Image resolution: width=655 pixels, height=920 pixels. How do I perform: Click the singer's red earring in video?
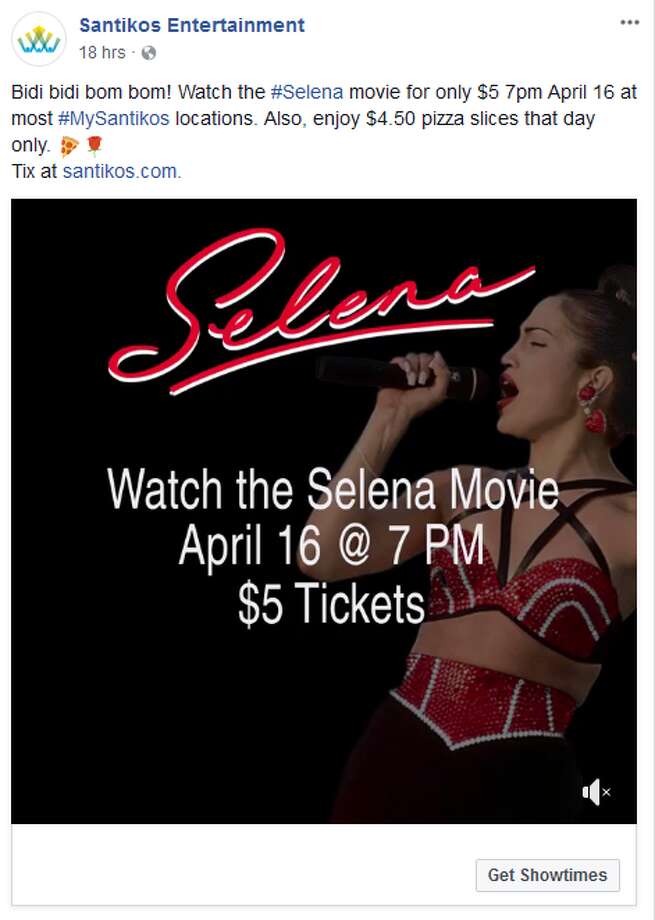click(592, 408)
